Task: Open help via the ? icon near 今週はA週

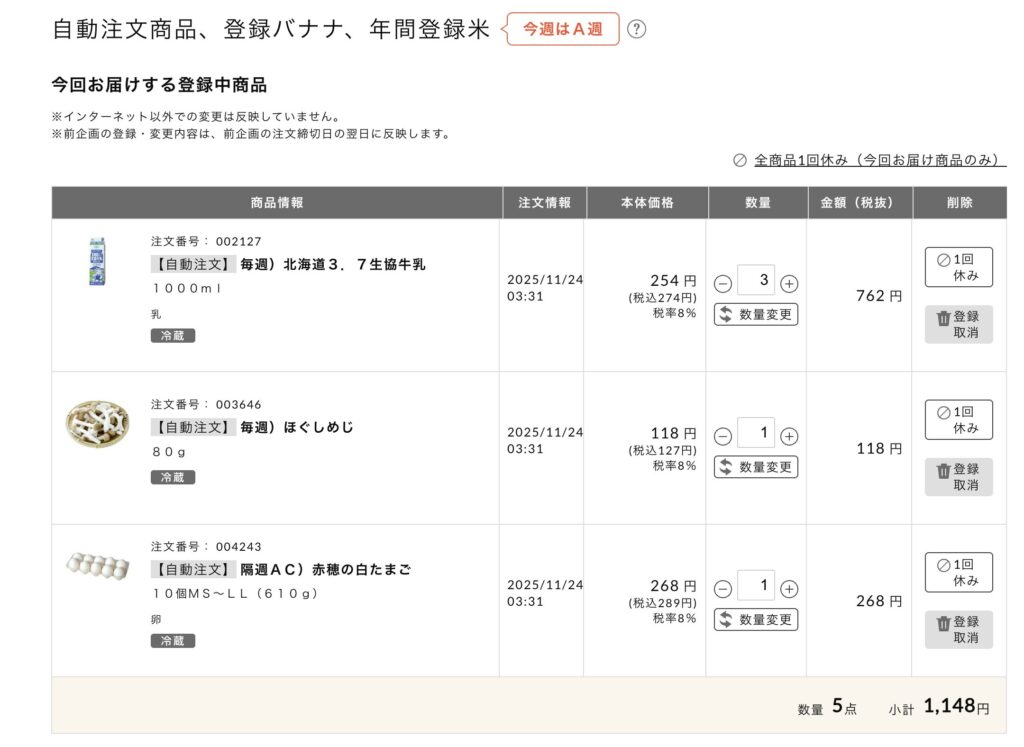Action: [x=637, y=31]
